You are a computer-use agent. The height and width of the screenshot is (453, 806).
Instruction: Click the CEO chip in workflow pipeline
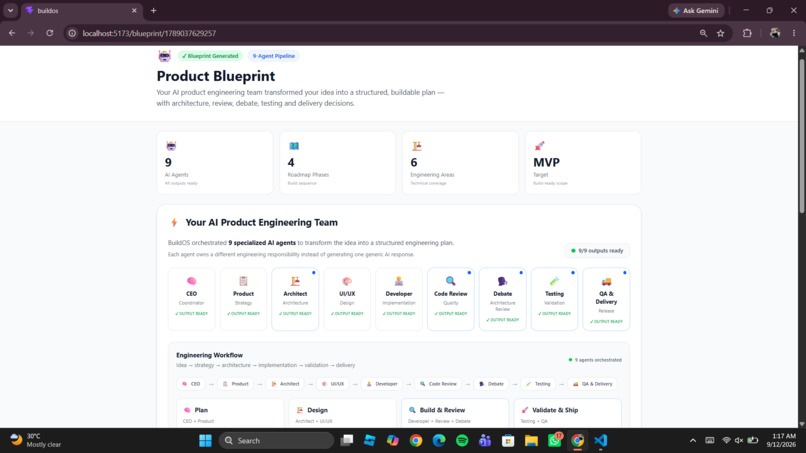point(191,384)
